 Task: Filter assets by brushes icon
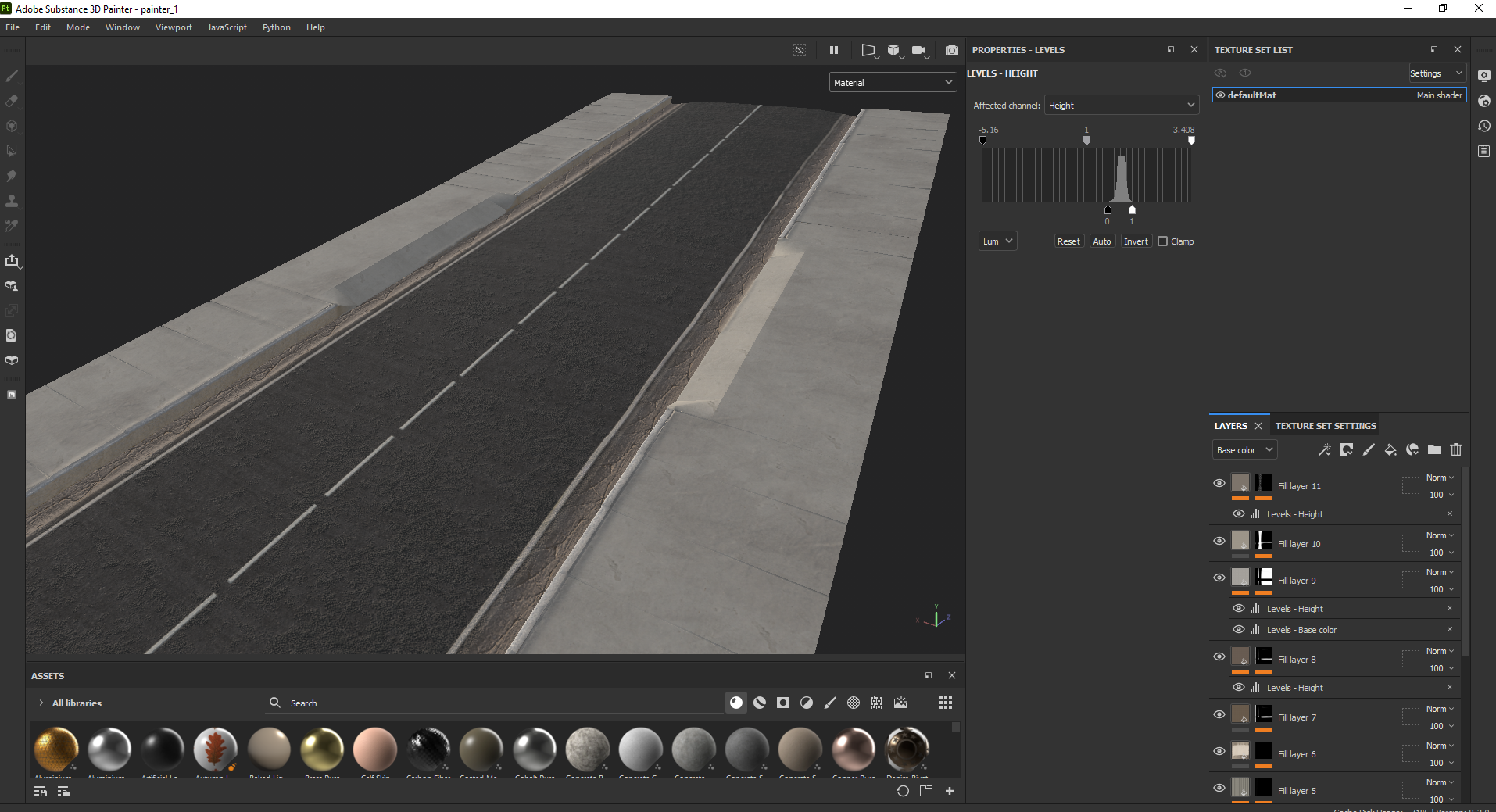click(x=830, y=703)
